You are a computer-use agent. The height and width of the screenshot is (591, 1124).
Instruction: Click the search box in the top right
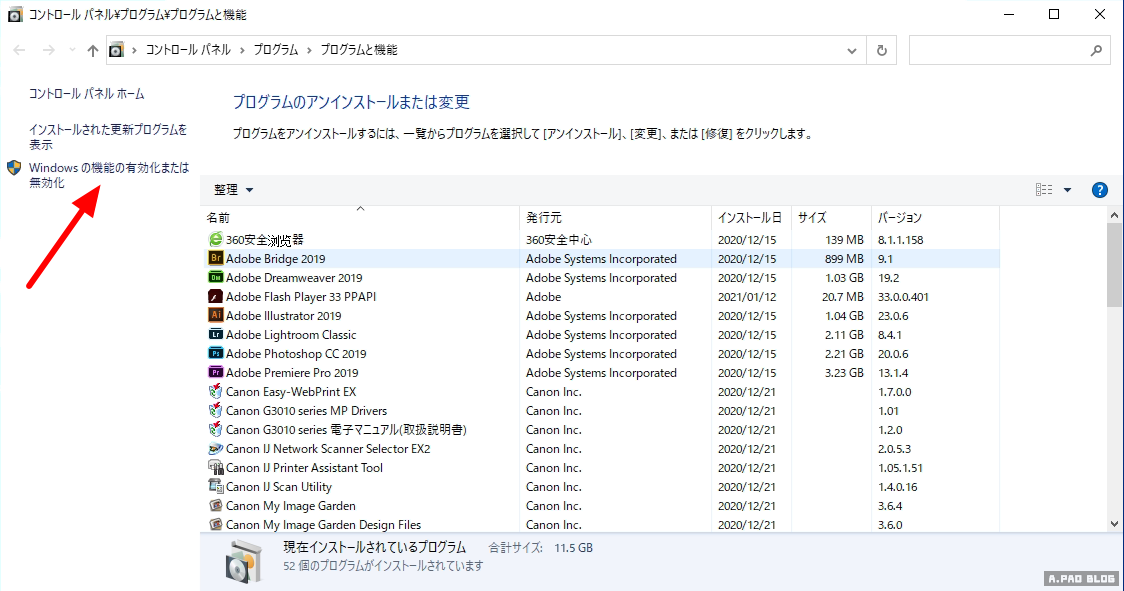tap(1000, 50)
